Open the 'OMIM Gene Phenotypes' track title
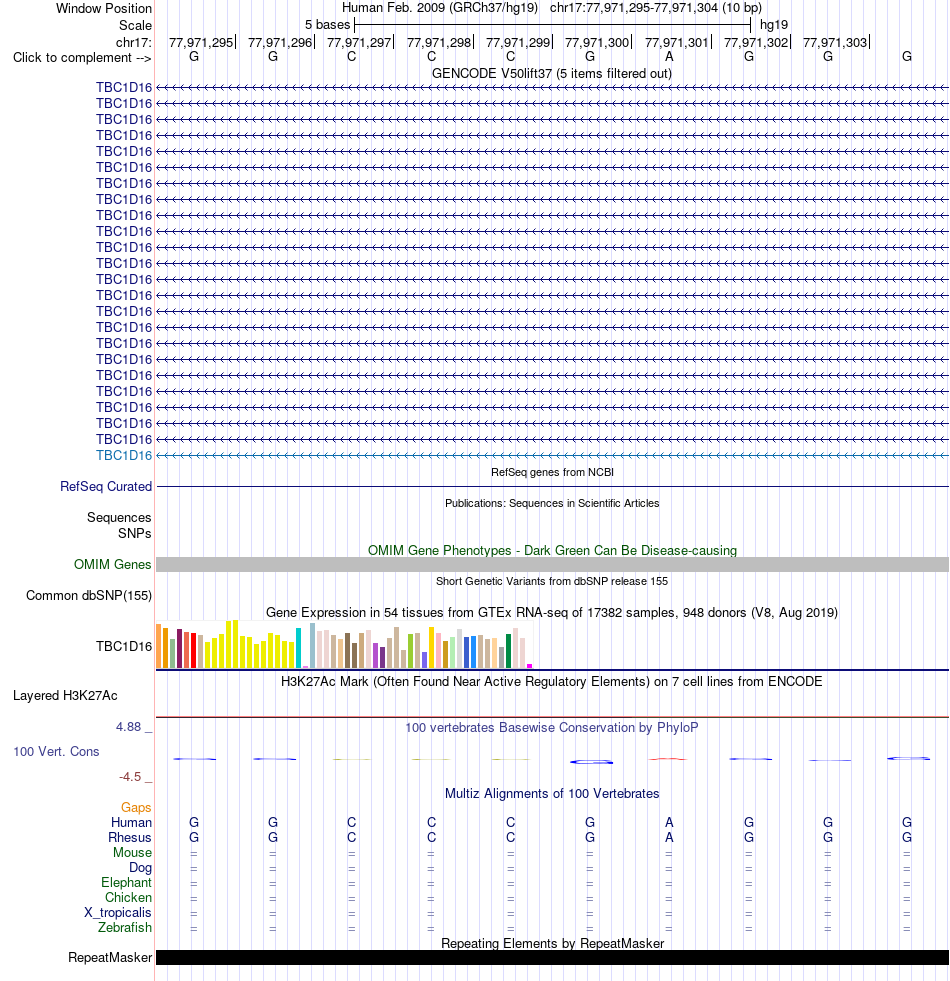 pos(552,551)
